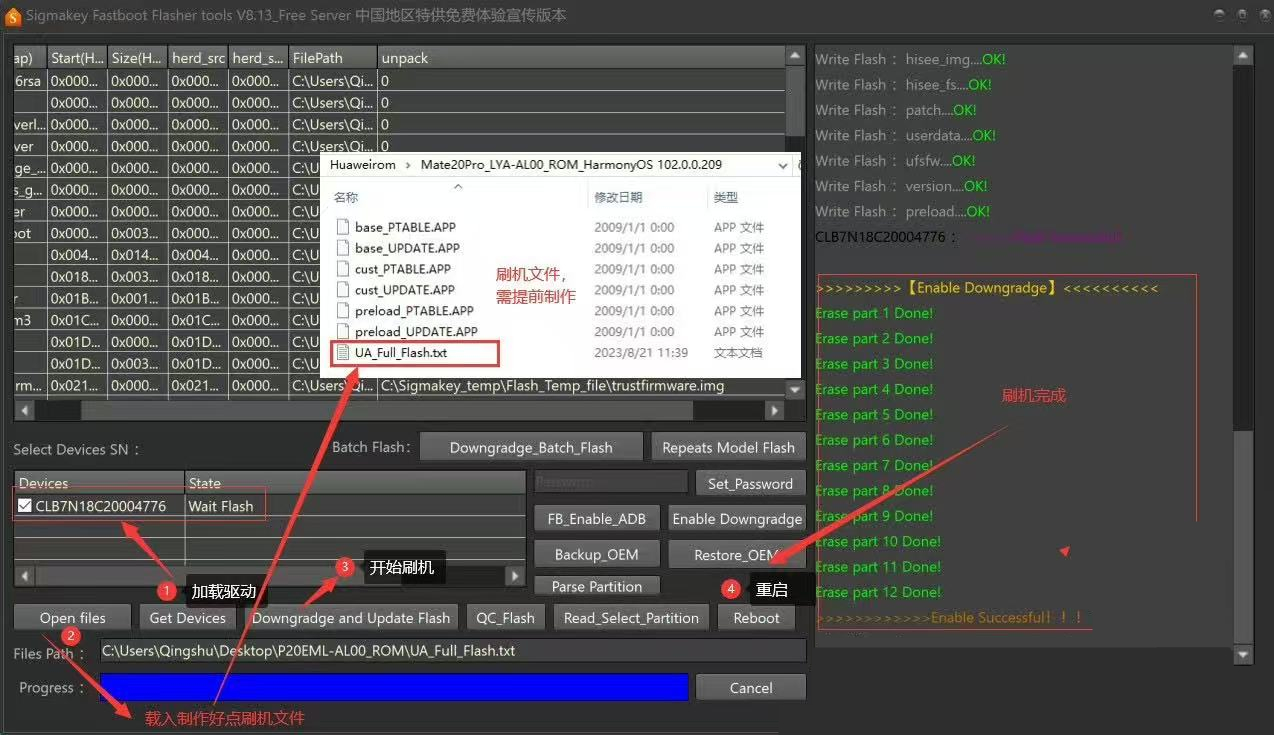Click the log panel's up scroll arrow
The height and width of the screenshot is (735, 1274).
point(1244,55)
